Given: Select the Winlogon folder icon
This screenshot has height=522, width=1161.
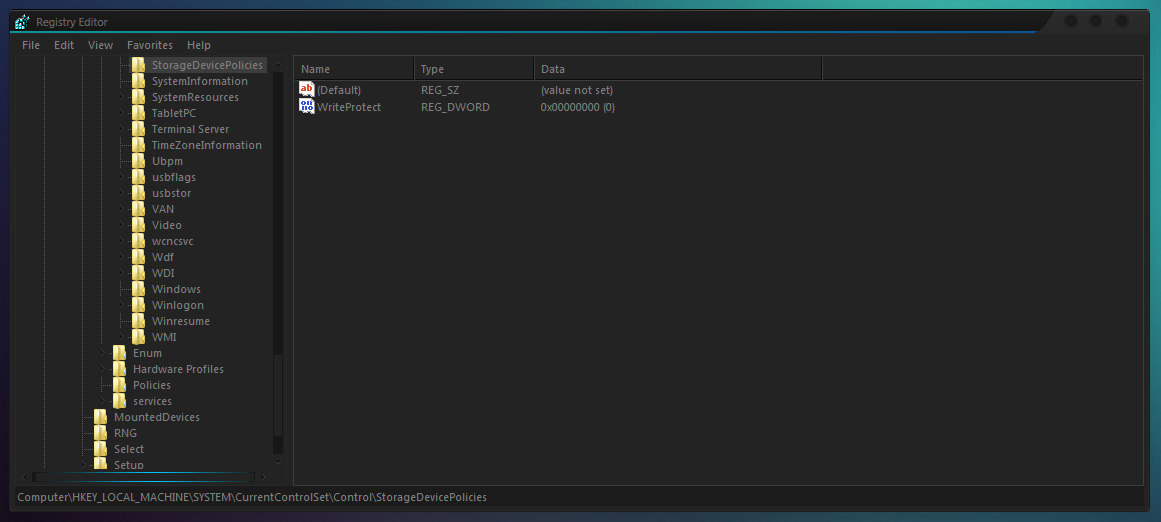Looking at the screenshot, I should coord(138,305).
